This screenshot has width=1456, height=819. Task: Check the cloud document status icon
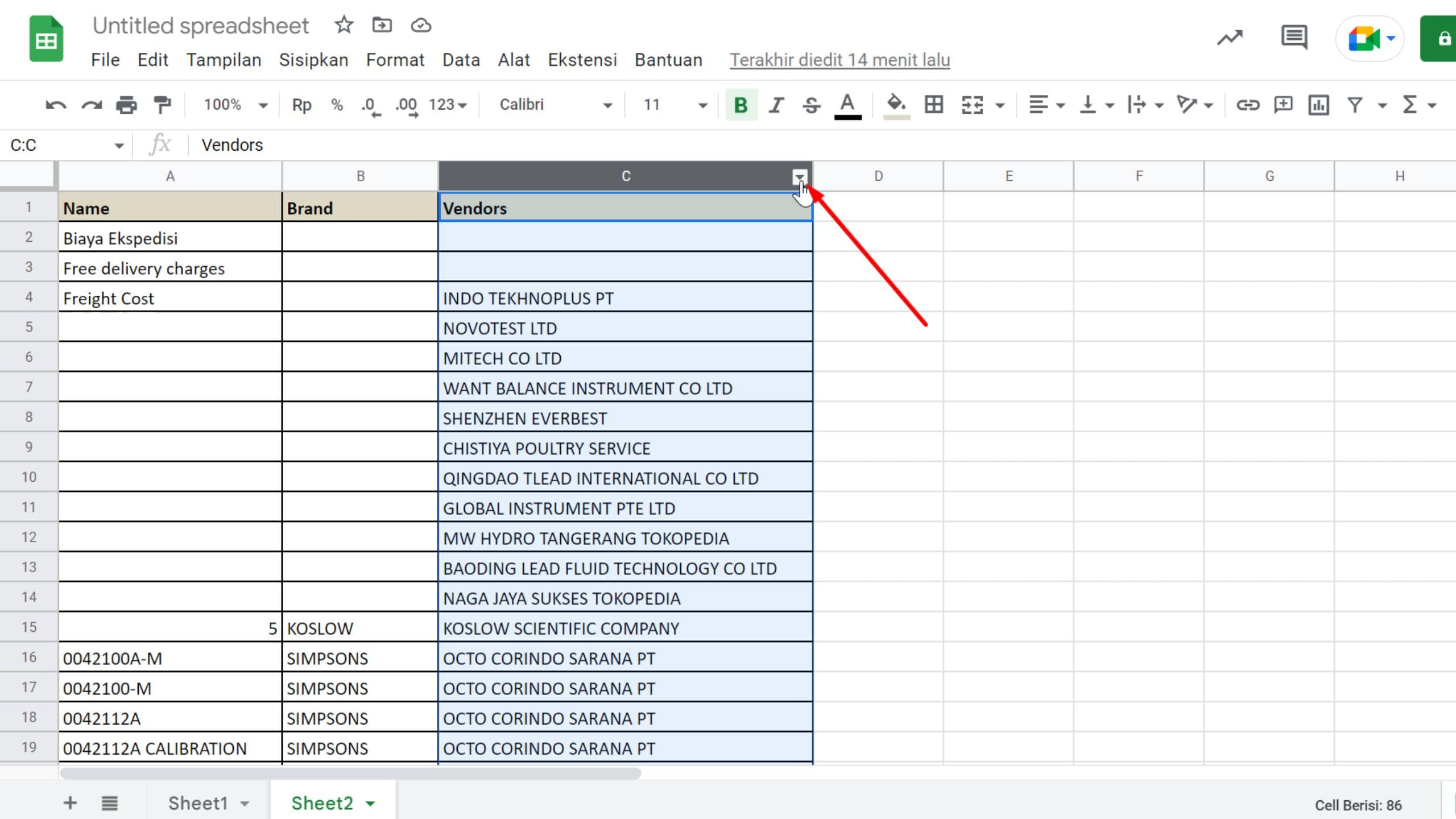pyautogui.click(x=421, y=26)
